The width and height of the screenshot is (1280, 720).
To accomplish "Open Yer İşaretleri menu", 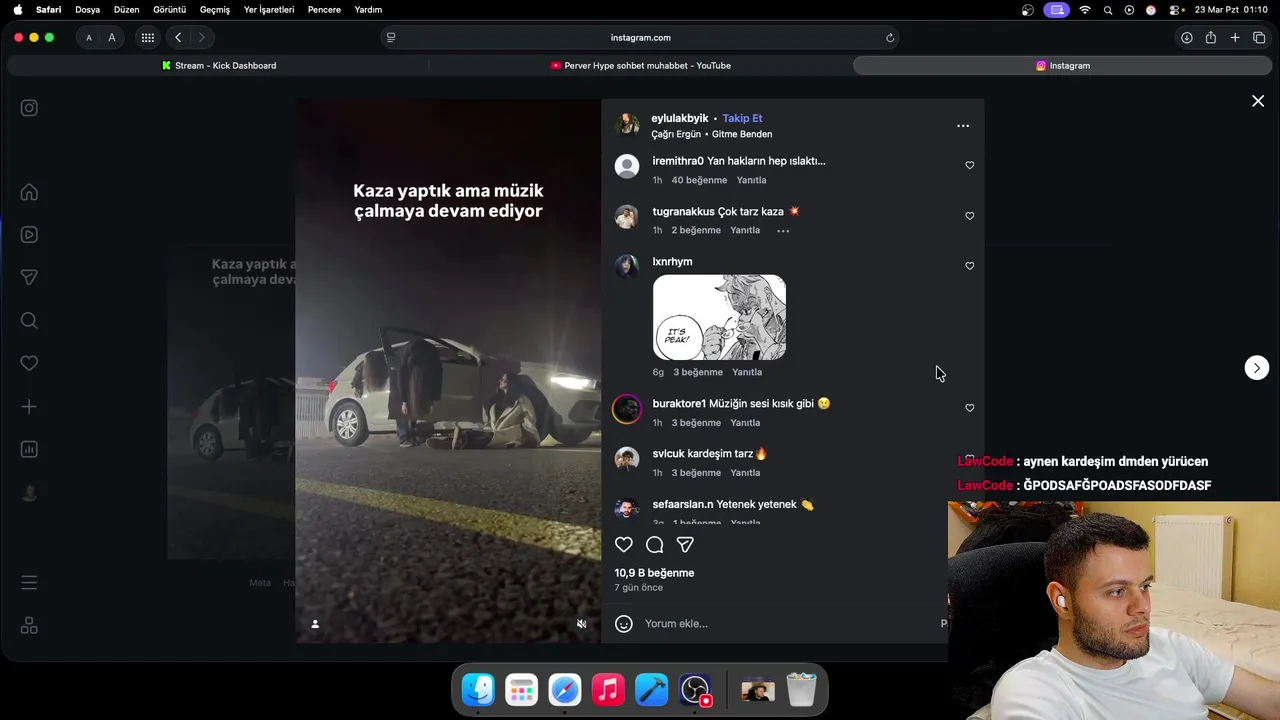I will tap(269, 10).
